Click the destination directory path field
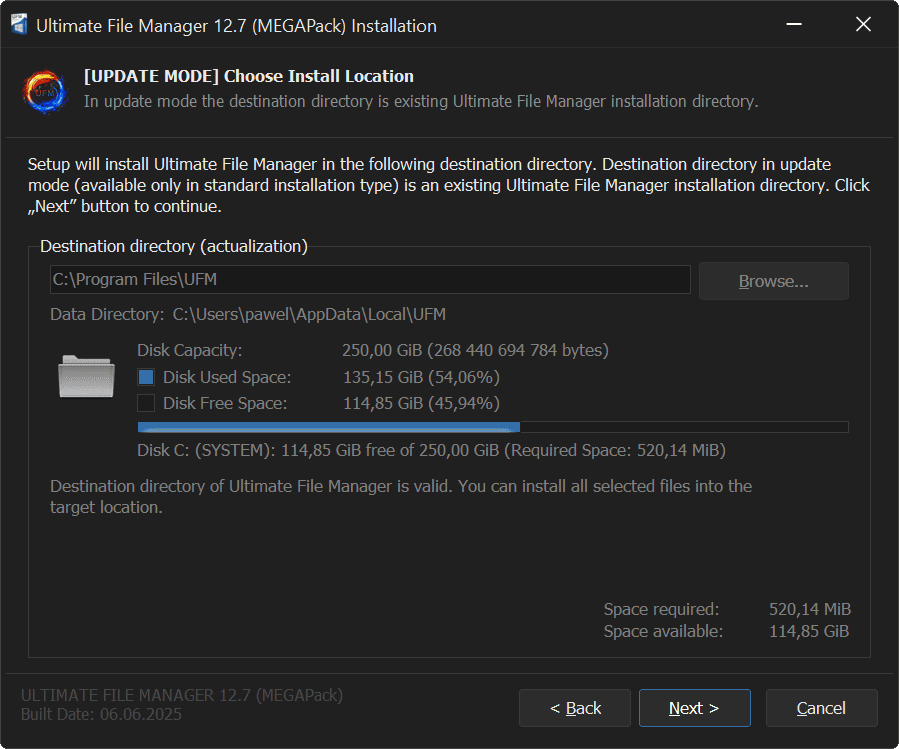The height and width of the screenshot is (749, 899). click(x=370, y=281)
